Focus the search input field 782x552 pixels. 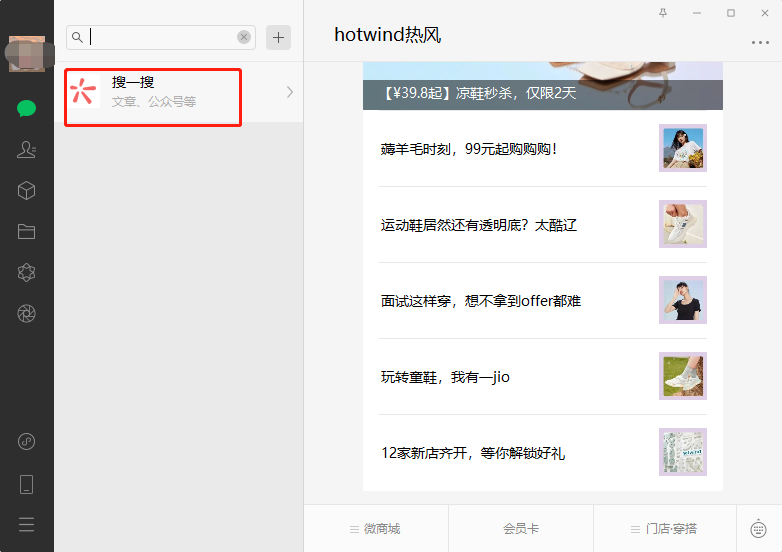(x=161, y=37)
